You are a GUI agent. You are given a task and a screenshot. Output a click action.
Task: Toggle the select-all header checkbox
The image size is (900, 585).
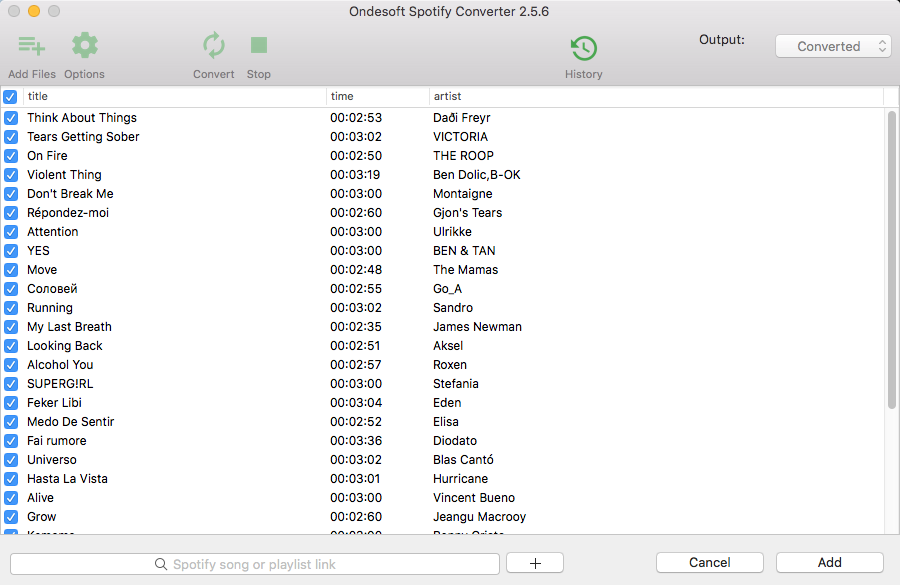pos(10,96)
